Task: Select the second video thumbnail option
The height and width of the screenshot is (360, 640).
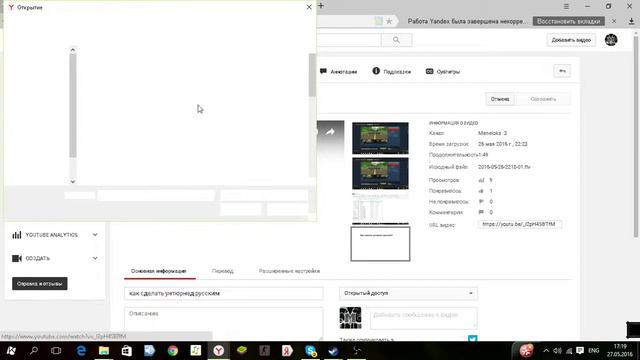Action: point(380,173)
